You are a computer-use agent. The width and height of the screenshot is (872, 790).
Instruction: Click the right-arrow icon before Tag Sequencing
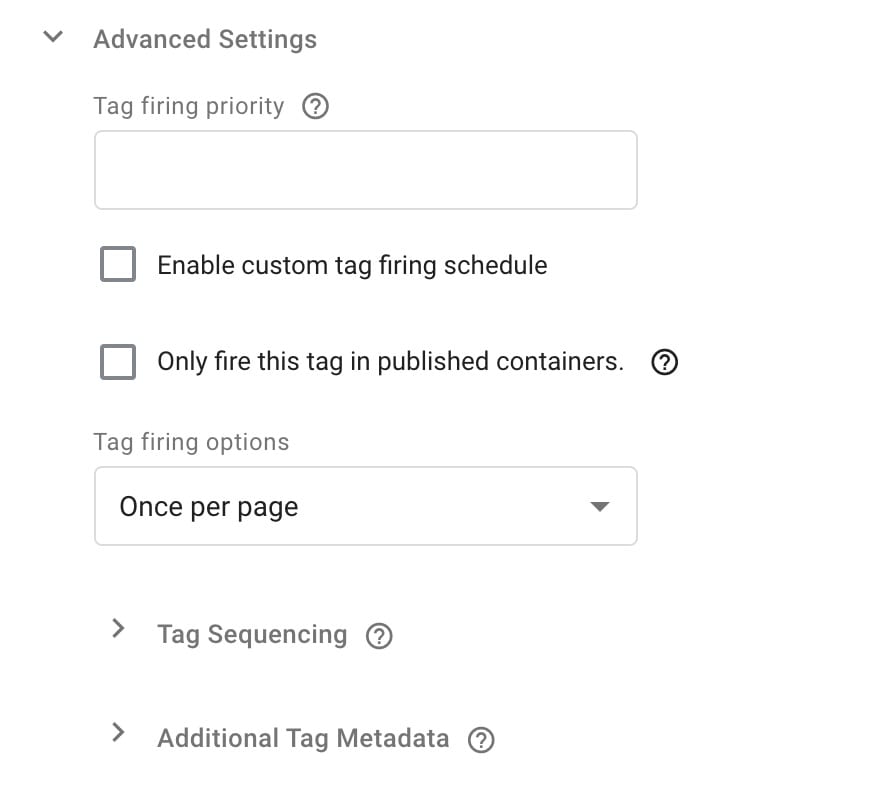pos(118,628)
